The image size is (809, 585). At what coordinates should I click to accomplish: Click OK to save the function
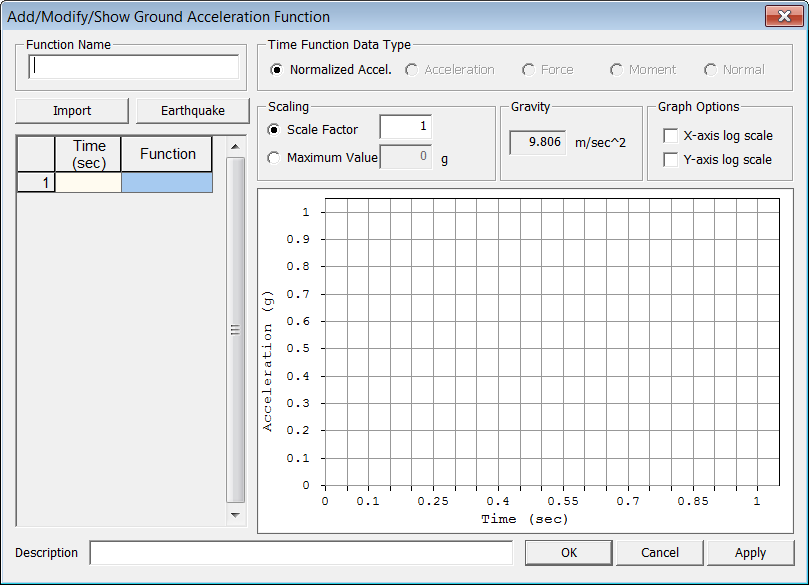tap(568, 552)
